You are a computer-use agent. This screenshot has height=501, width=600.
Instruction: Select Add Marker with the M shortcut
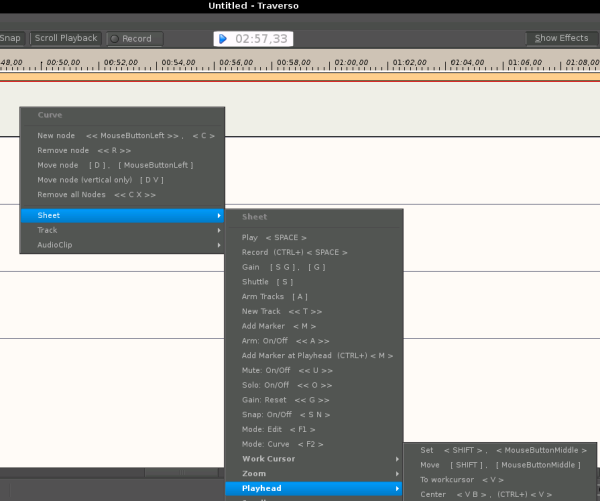(x=314, y=326)
